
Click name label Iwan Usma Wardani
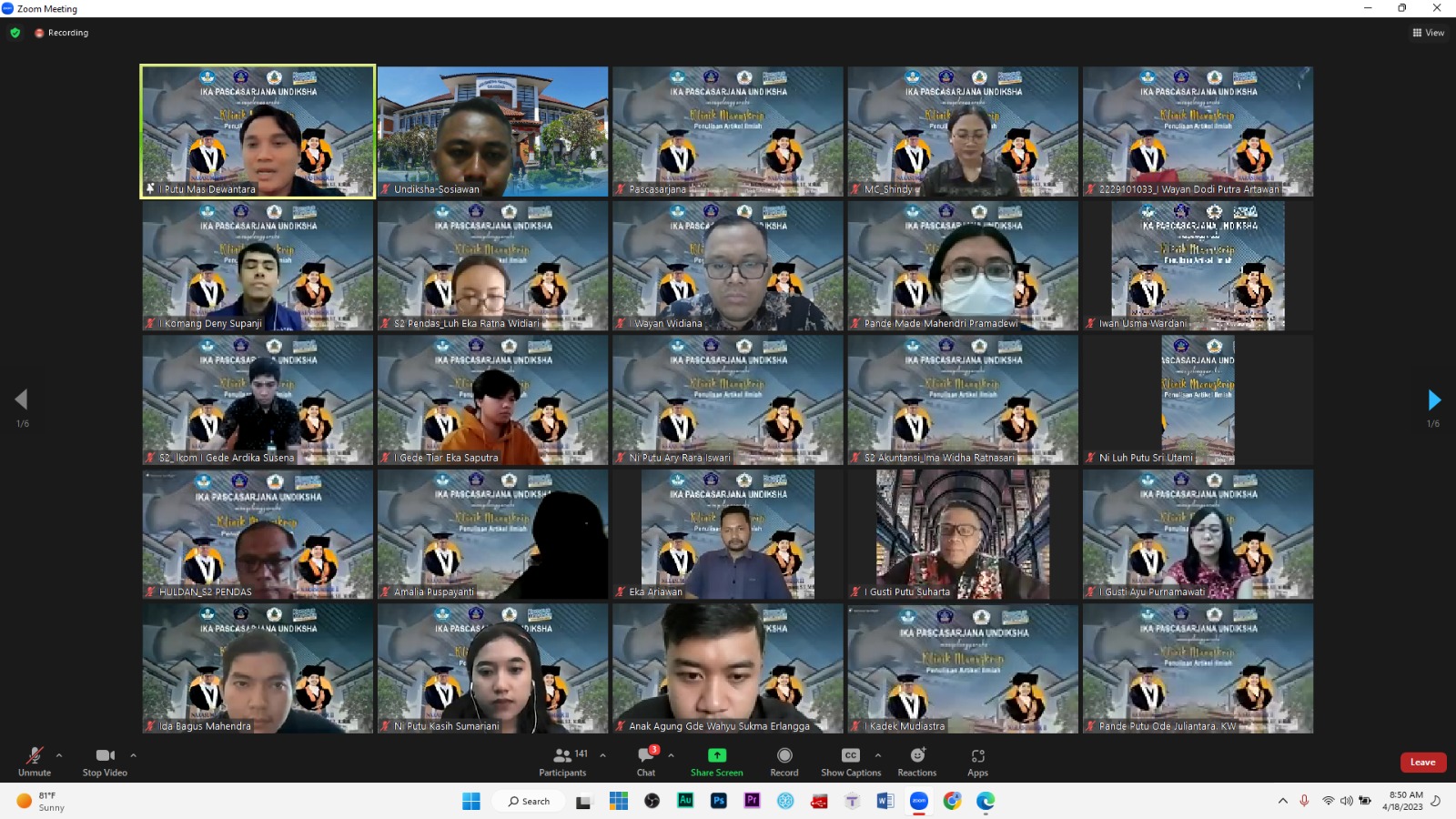[1143, 323]
